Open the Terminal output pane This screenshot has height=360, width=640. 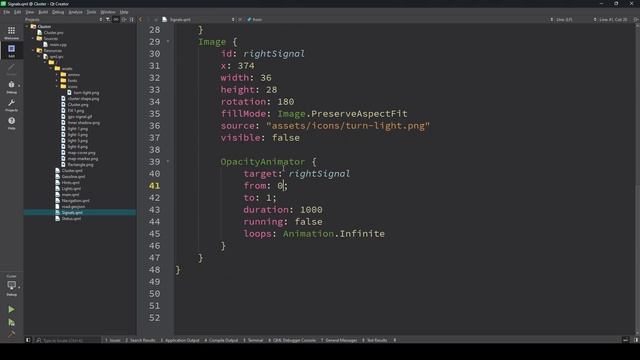253,340
